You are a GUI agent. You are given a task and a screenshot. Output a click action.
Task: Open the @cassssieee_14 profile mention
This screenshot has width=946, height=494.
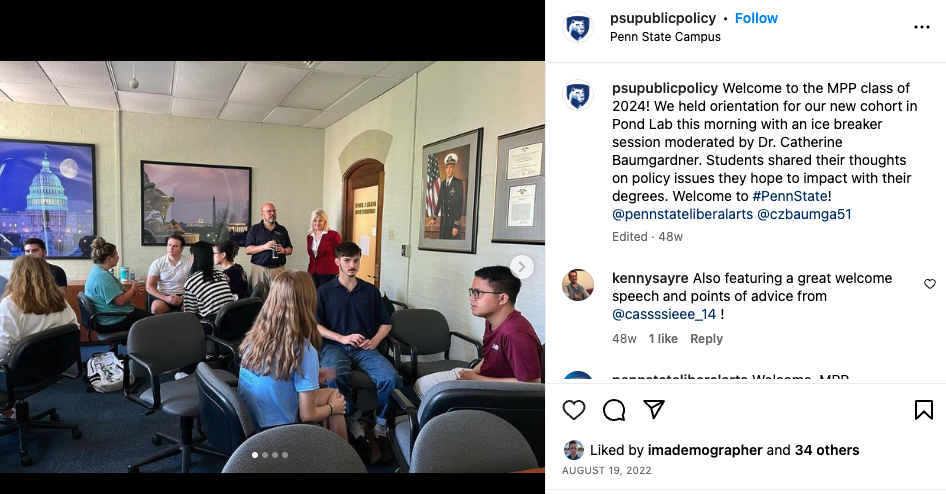coord(664,314)
